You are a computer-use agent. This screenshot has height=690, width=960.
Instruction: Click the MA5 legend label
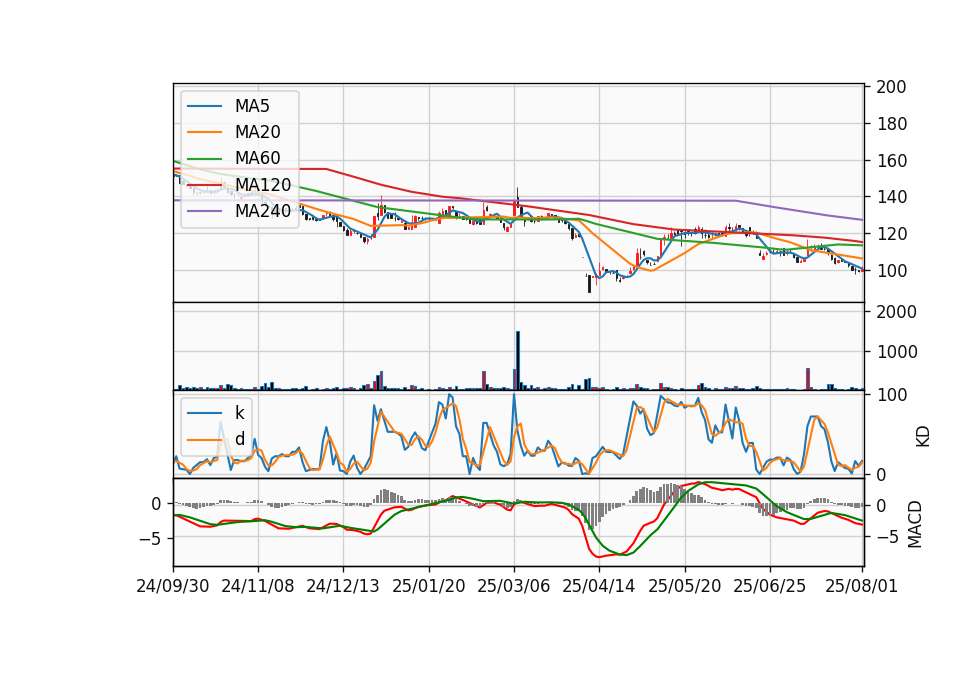(252, 106)
